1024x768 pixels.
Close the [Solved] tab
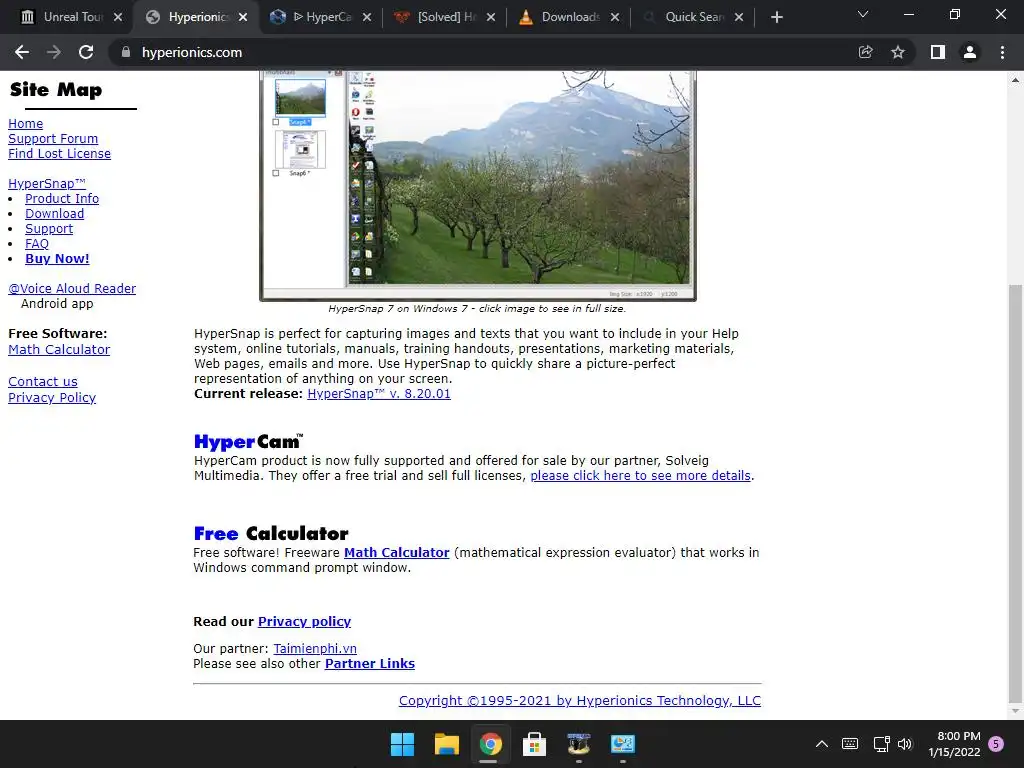point(491,17)
